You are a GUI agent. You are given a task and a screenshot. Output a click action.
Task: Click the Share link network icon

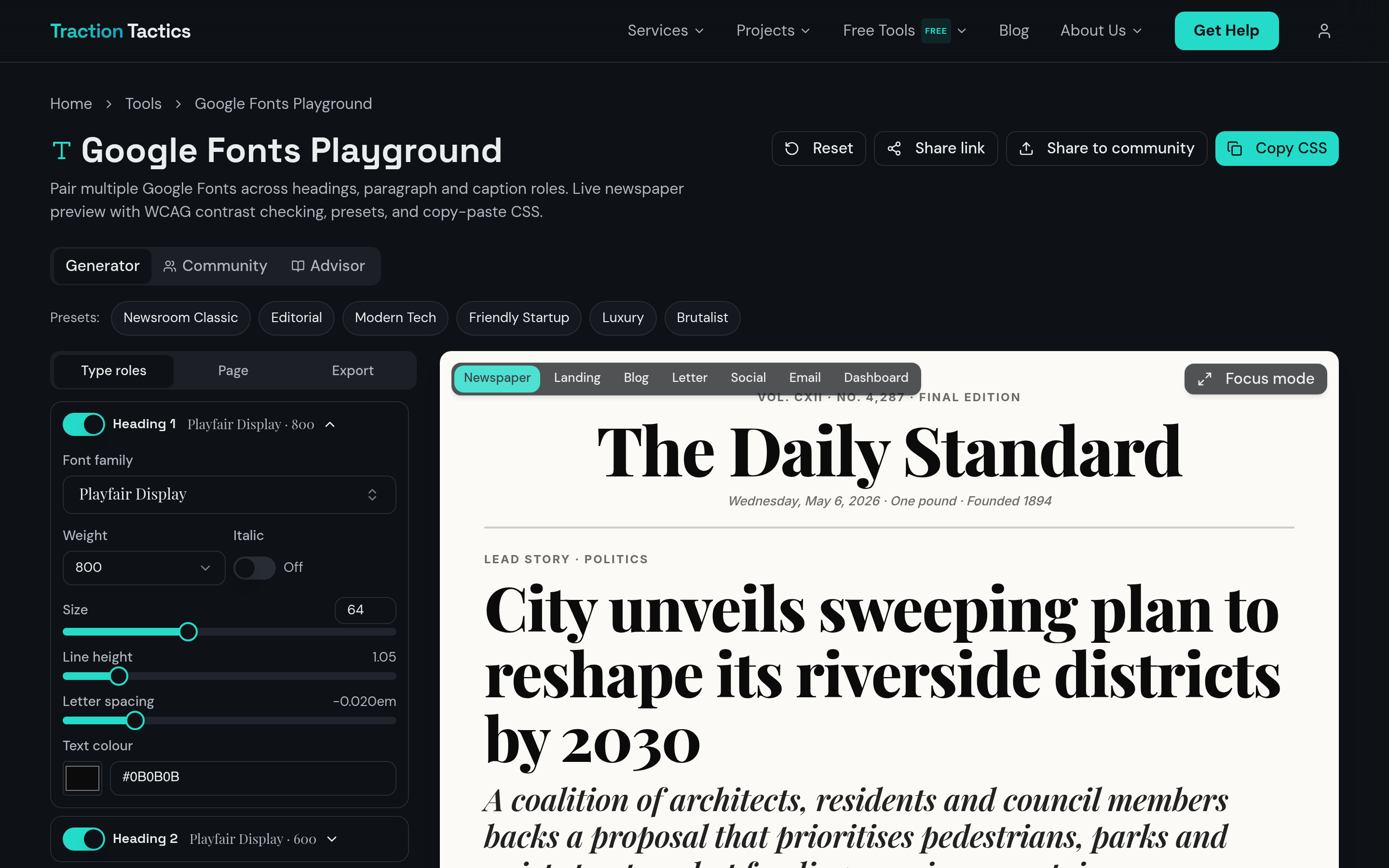point(894,149)
